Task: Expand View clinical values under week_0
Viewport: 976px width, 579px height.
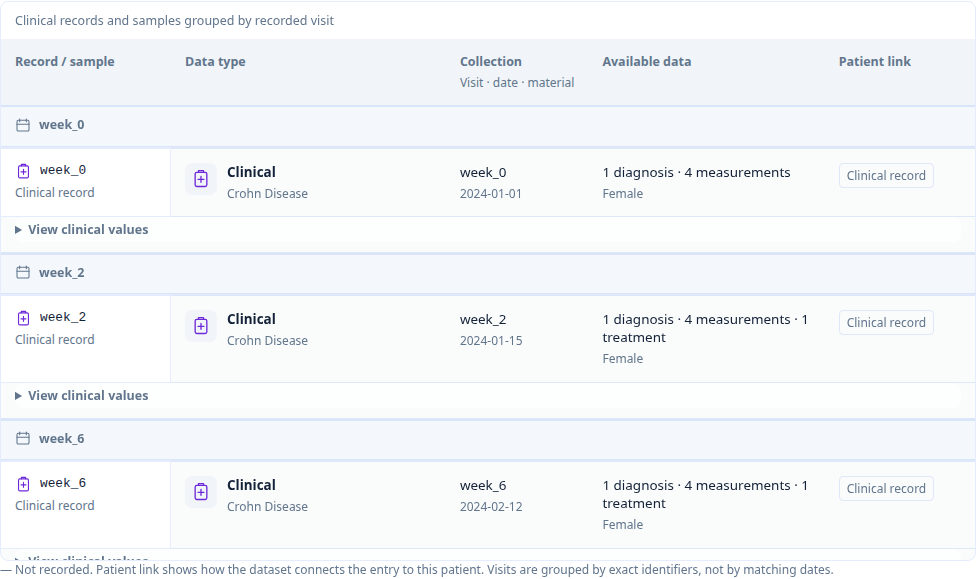Action: [82, 230]
